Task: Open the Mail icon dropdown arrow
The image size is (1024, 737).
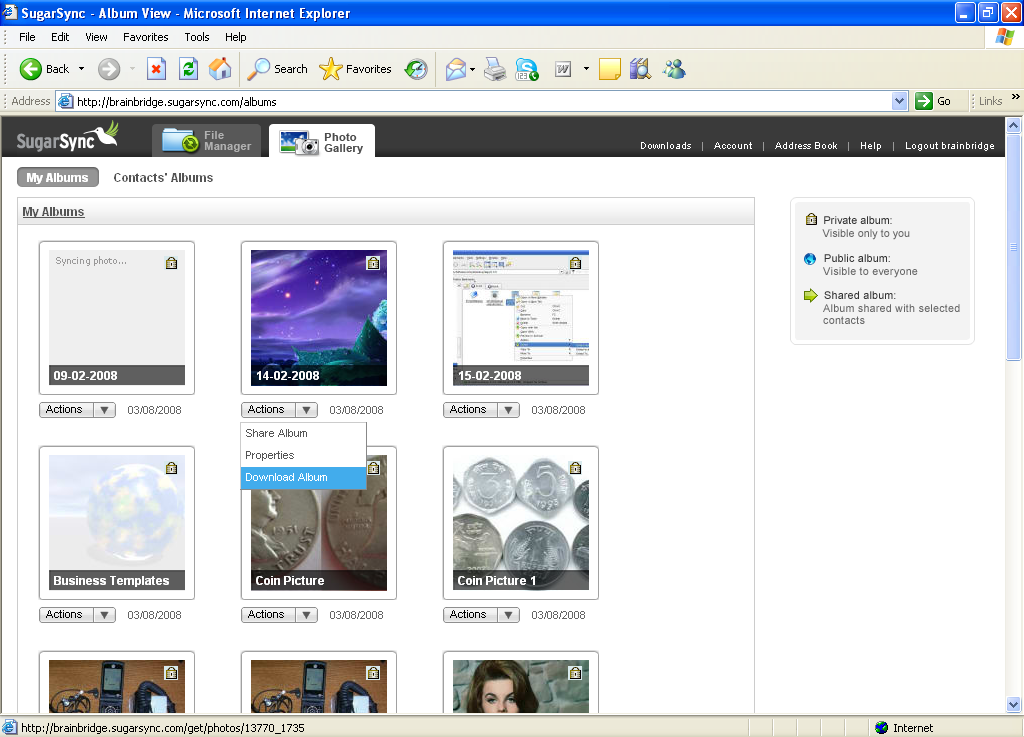Action: tap(472, 69)
